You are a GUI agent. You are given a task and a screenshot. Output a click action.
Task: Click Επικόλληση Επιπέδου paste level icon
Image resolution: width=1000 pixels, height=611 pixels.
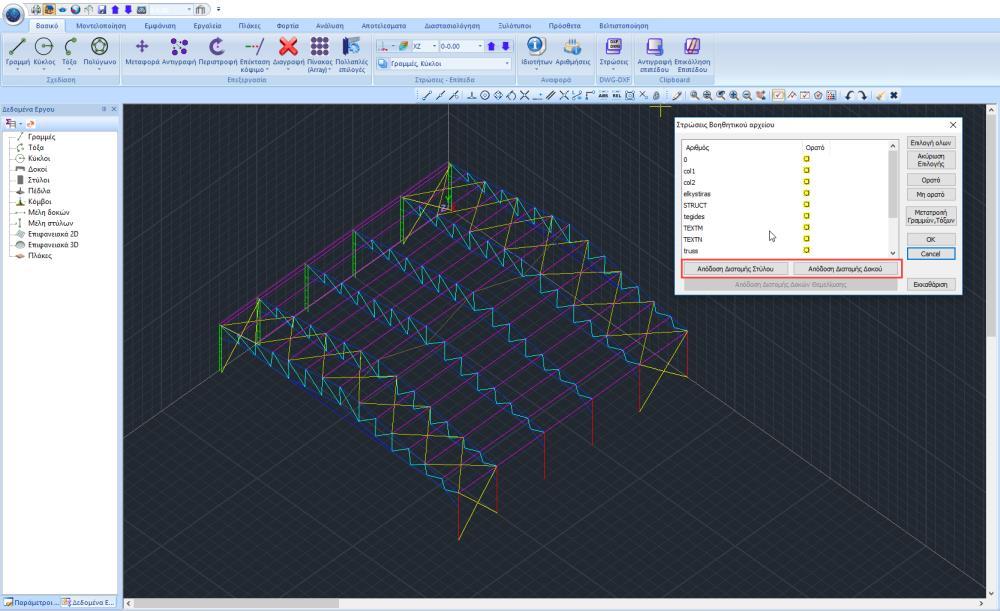(x=692, y=54)
